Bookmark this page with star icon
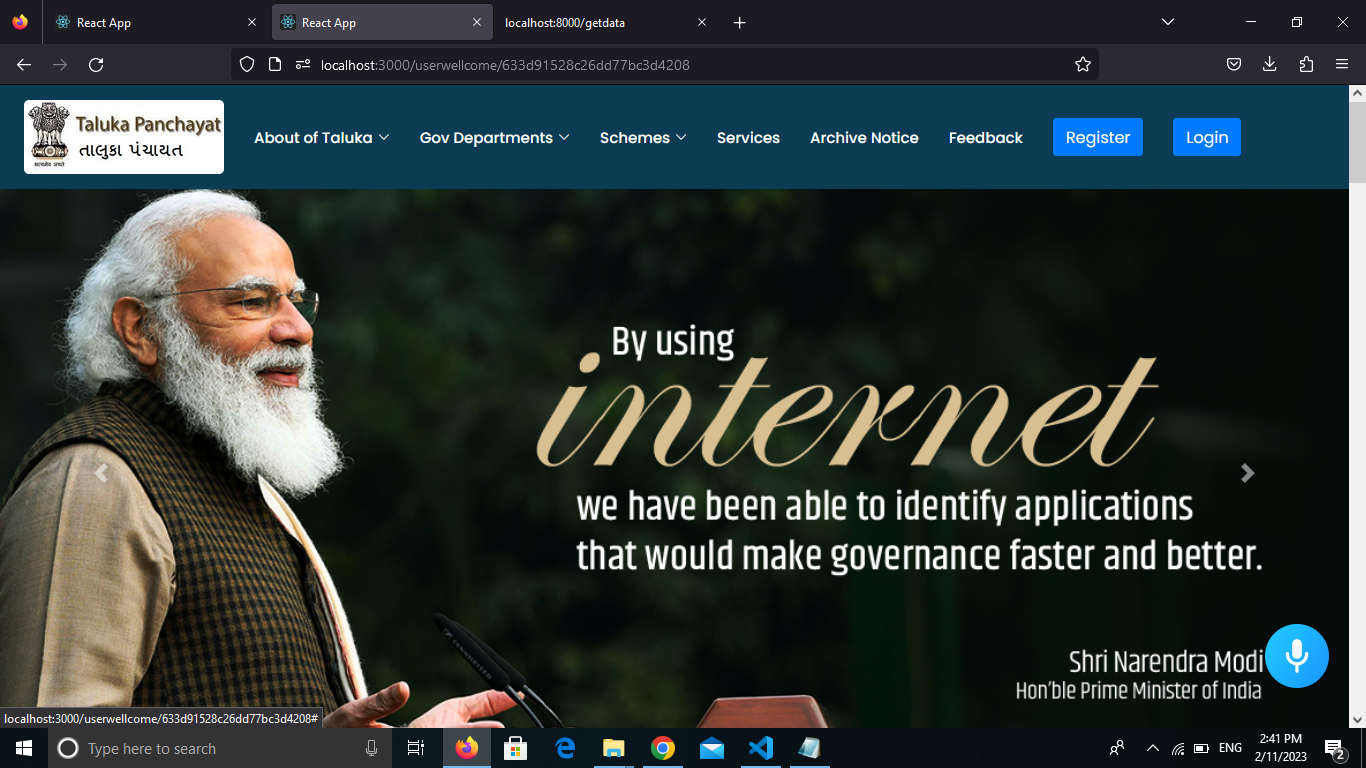The width and height of the screenshot is (1366, 768). pyautogui.click(x=1082, y=65)
